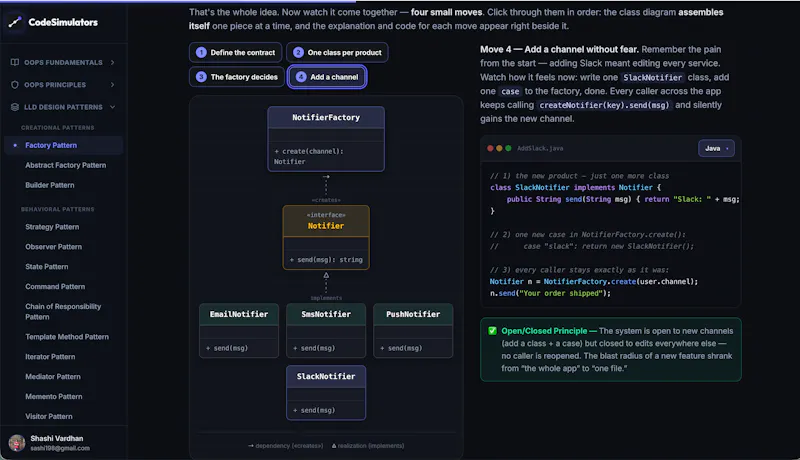Go to the State Pattern lesson
Screen dimensions: 800x460
point(47,267)
